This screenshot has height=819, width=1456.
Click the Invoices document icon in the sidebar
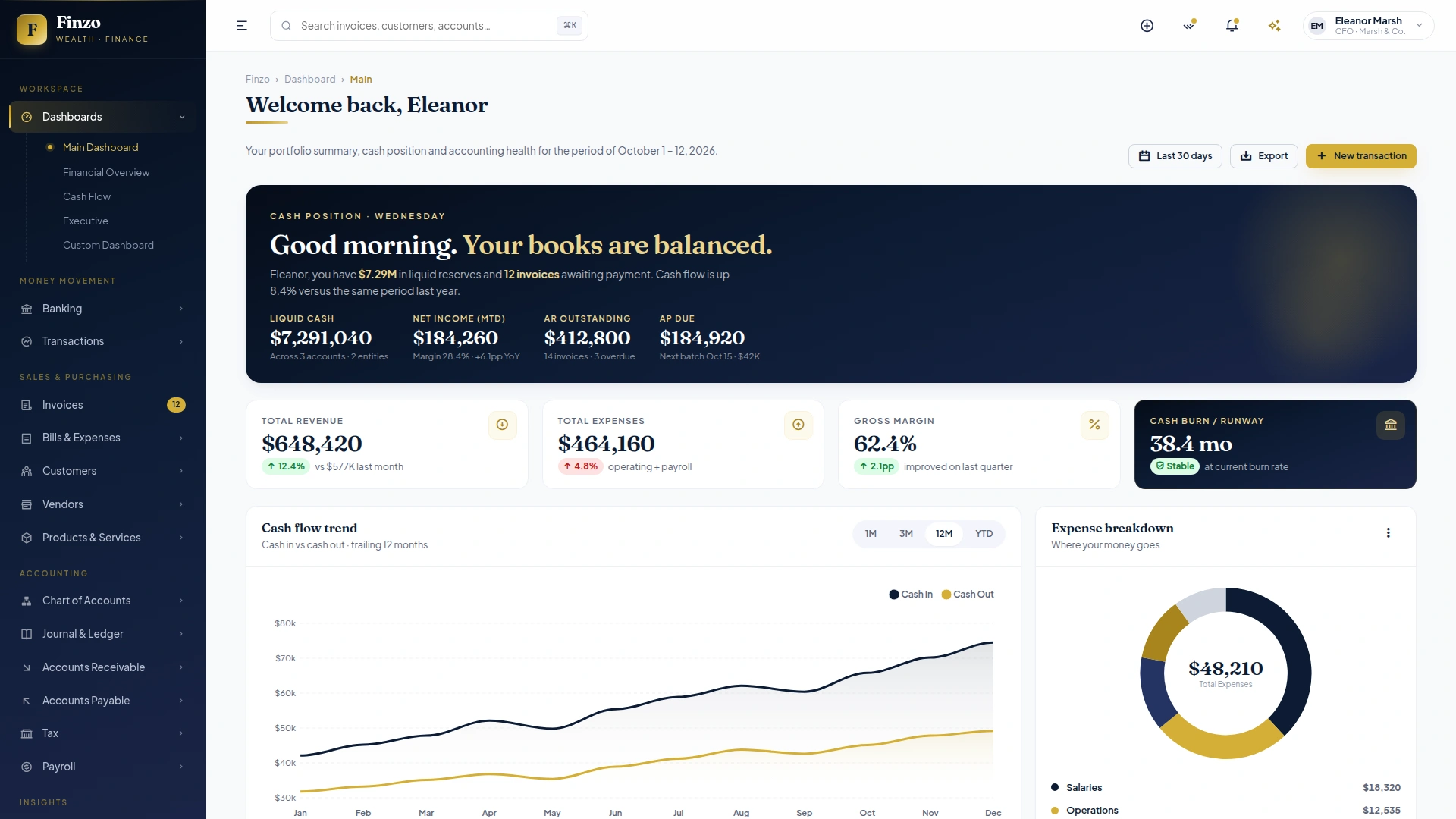27,405
